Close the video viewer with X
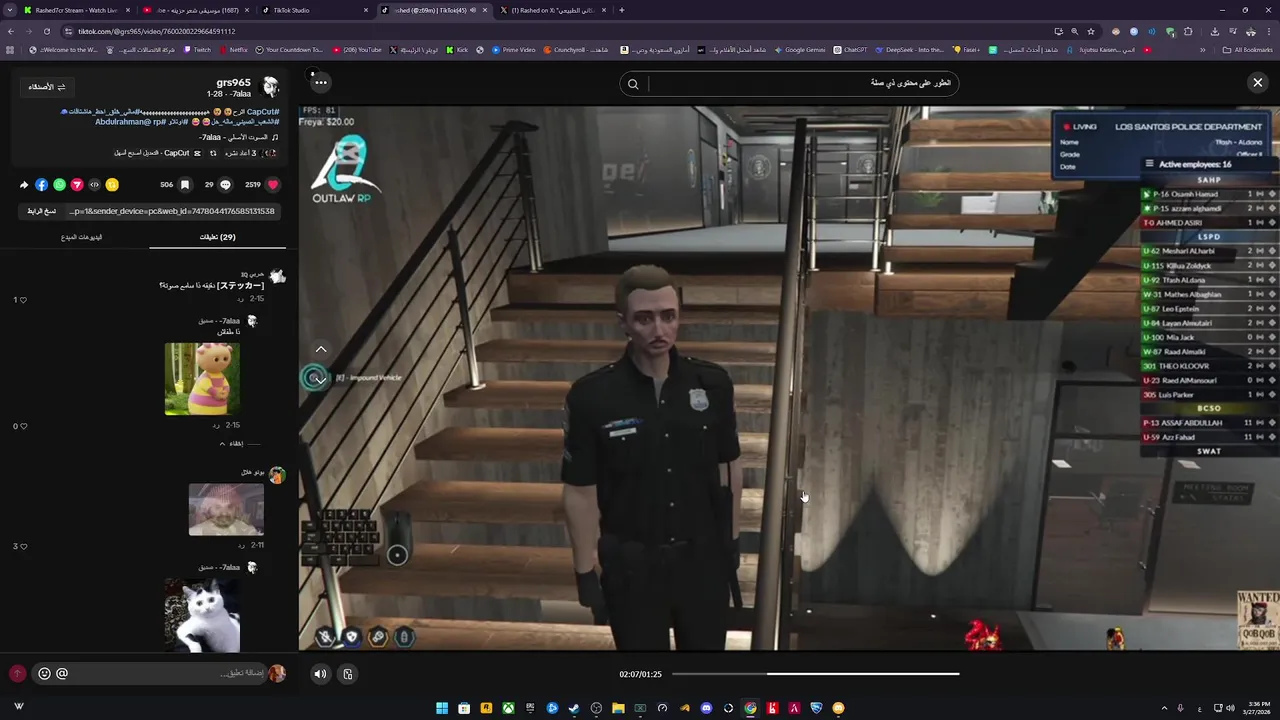 tap(1258, 83)
